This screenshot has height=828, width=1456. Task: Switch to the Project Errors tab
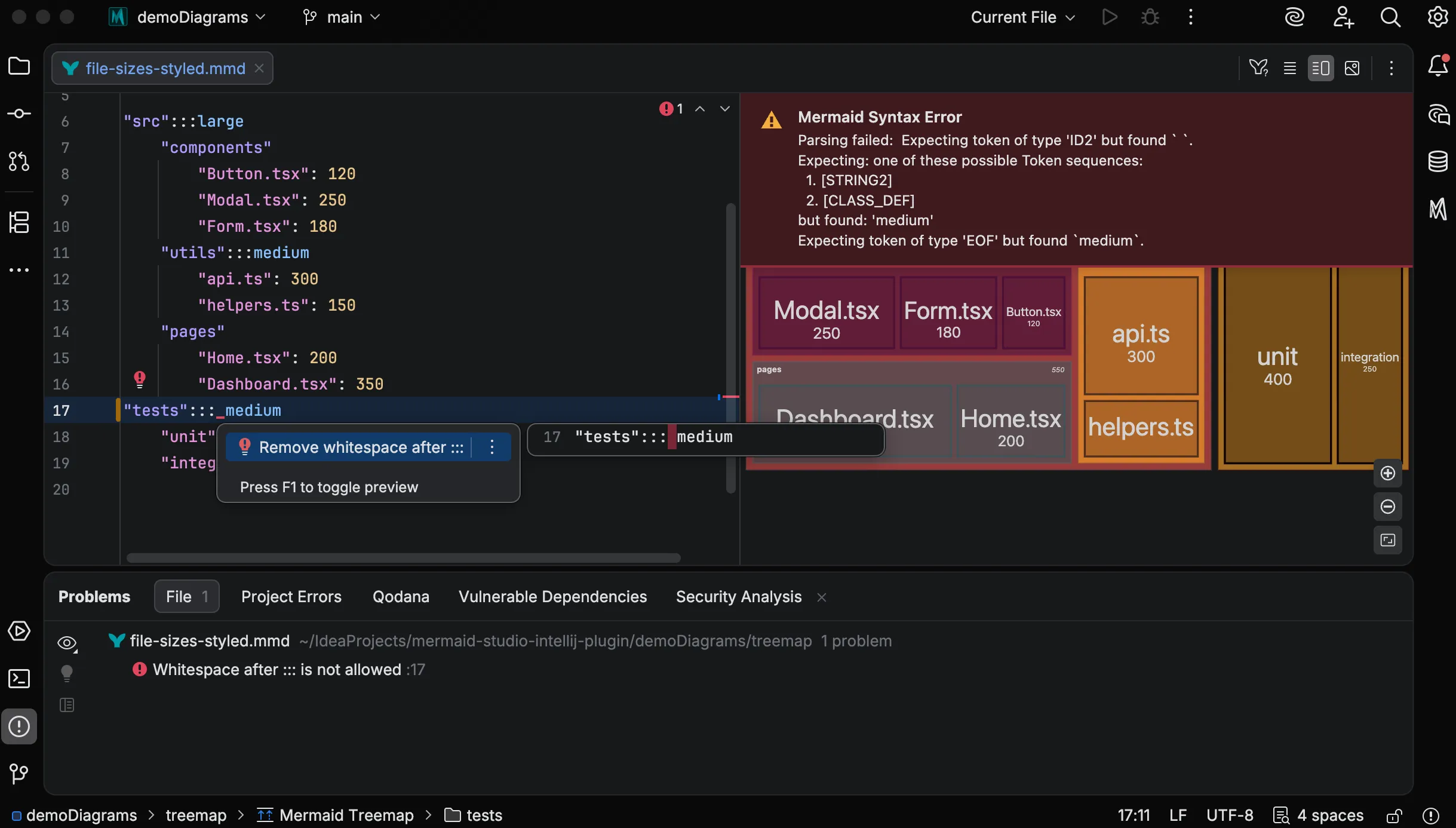[x=291, y=596]
